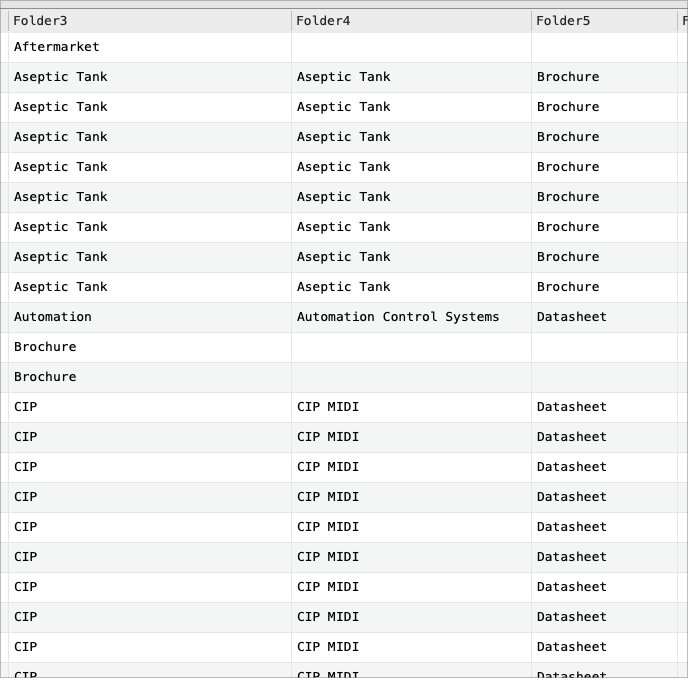
Task: Select the Folder3 Aseptic Tank cell directly above Automation
Action: click(61, 287)
